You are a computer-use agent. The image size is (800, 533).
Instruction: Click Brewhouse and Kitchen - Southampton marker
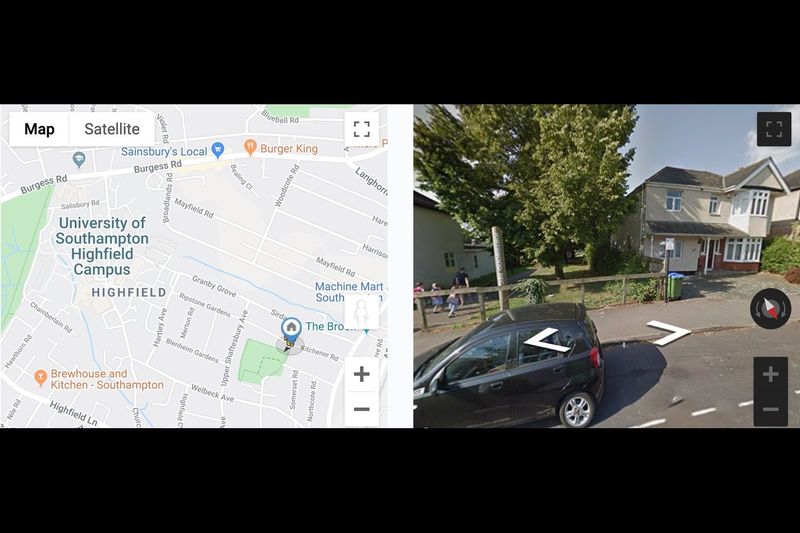(40, 378)
